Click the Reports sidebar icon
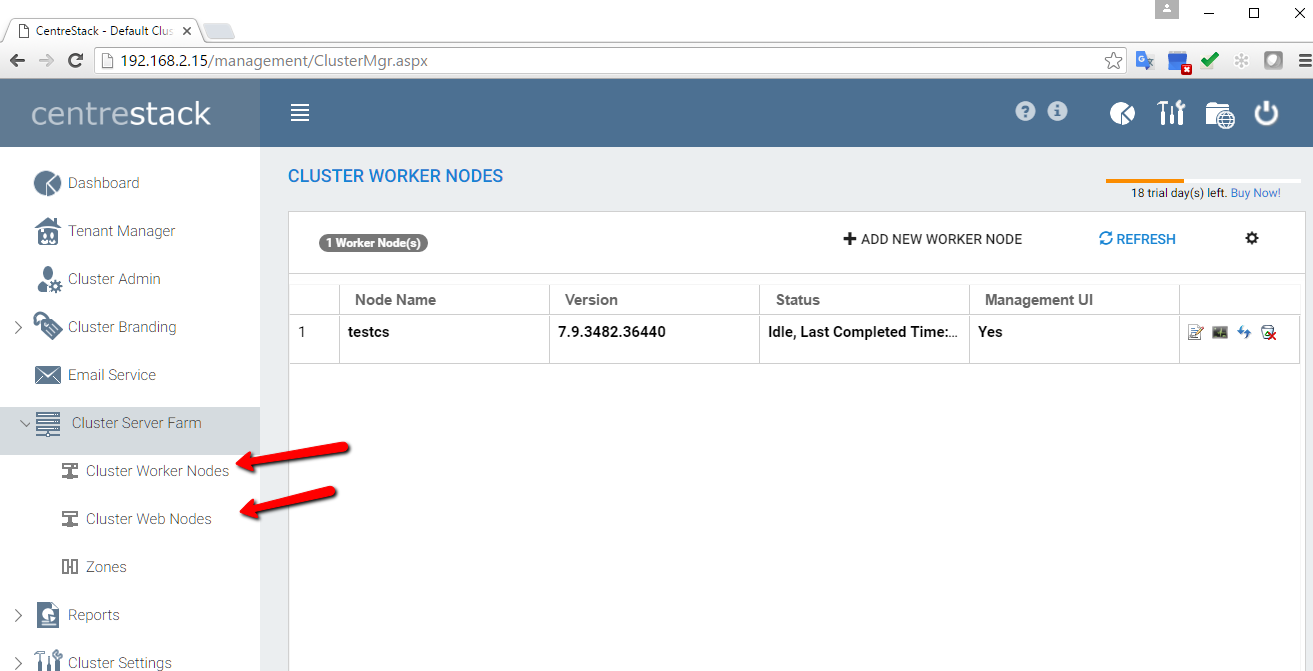1313x671 pixels. 47,615
